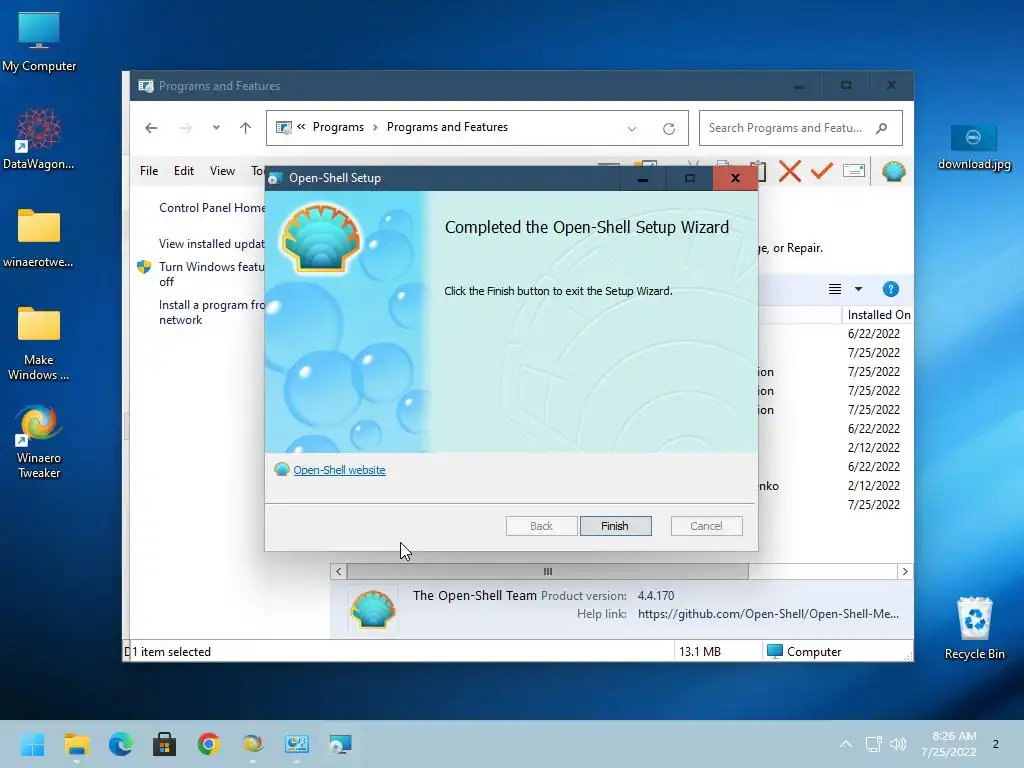Click the Product version 4.4.170 value
1024x768 pixels.
click(656, 596)
